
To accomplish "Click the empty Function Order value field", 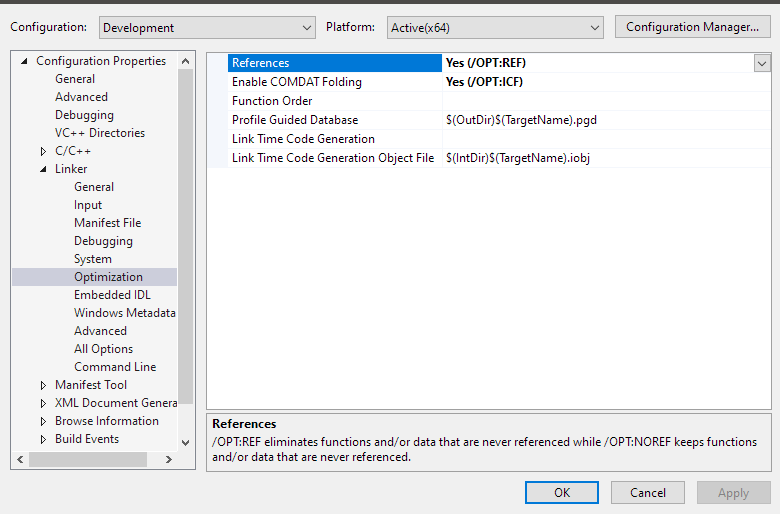I will point(606,101).
